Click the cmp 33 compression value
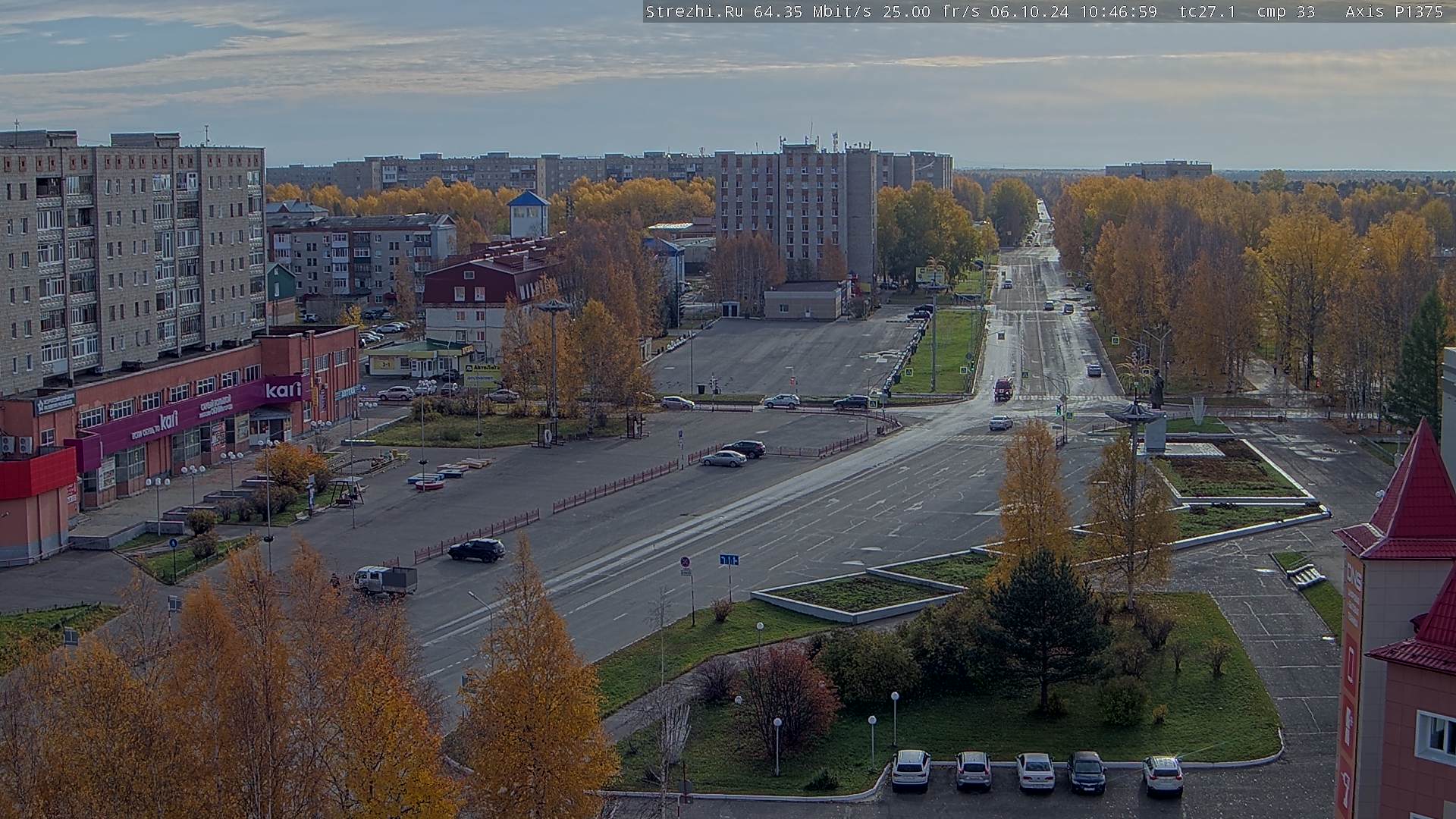The height and width of the screenshot is (819, 1456). point(1286,11)
